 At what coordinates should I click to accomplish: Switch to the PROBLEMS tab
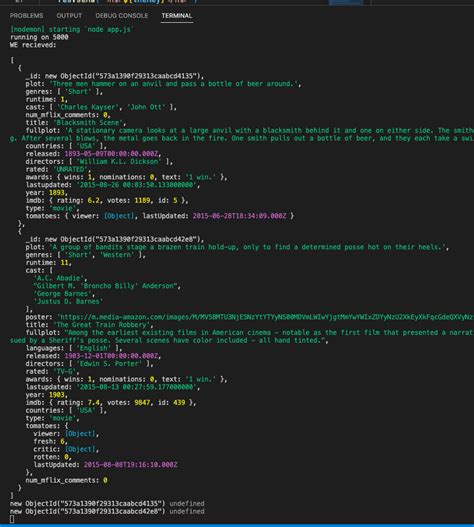pos(26,15)
